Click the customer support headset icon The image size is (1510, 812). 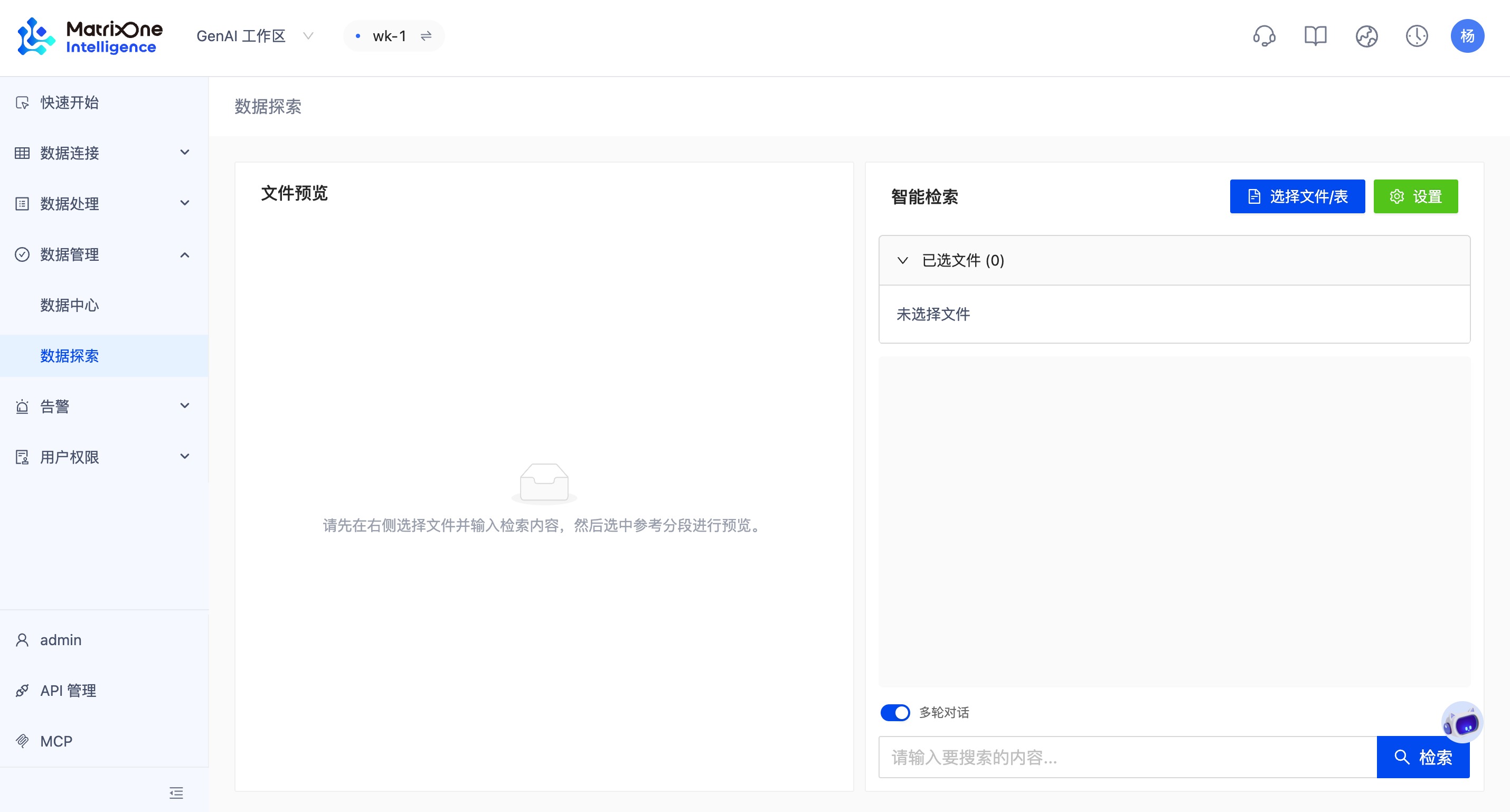[1264, 36]
